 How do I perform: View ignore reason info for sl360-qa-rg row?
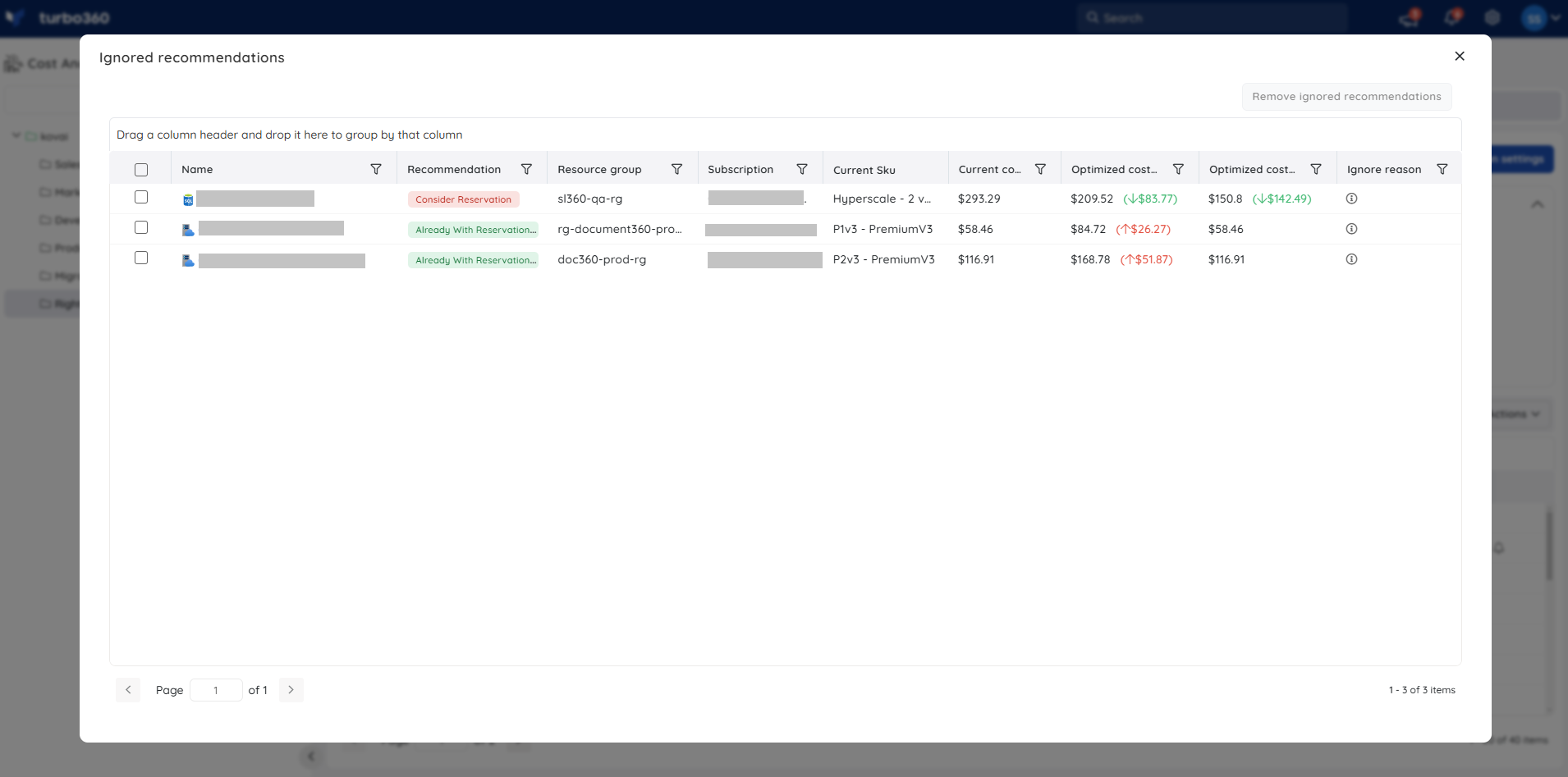coord(1351,199)
